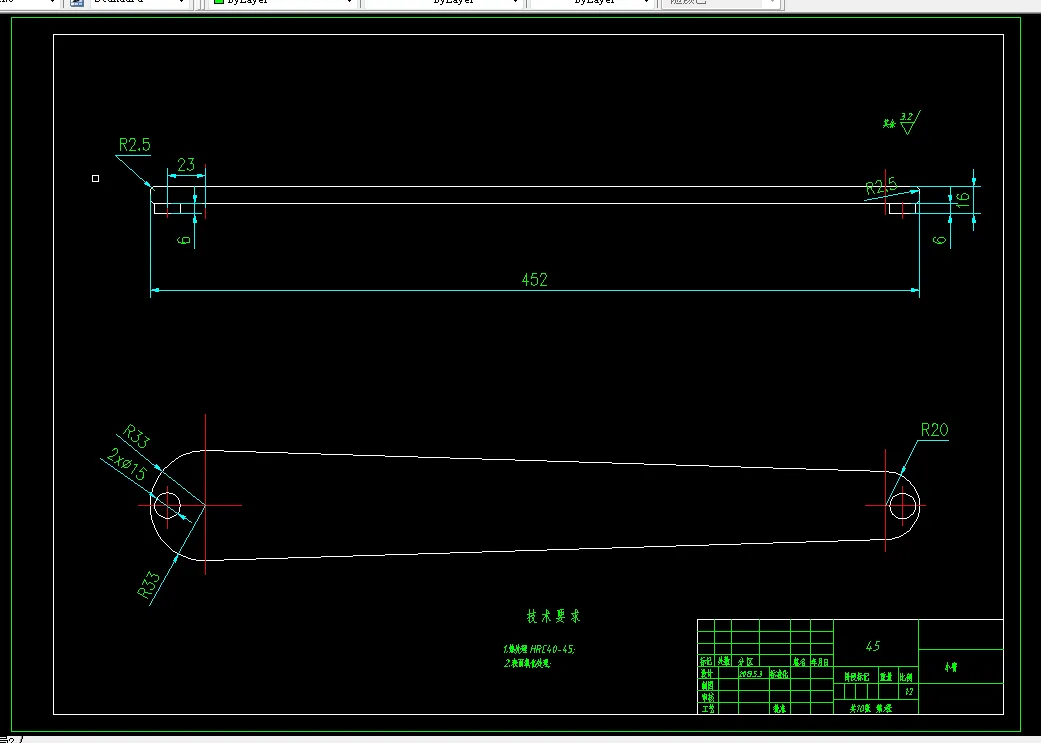The height and width of the screenshot is (743, 1041).
Task: Select the HRC40-45 heat treatment note
Action: (x=539, y=649)
